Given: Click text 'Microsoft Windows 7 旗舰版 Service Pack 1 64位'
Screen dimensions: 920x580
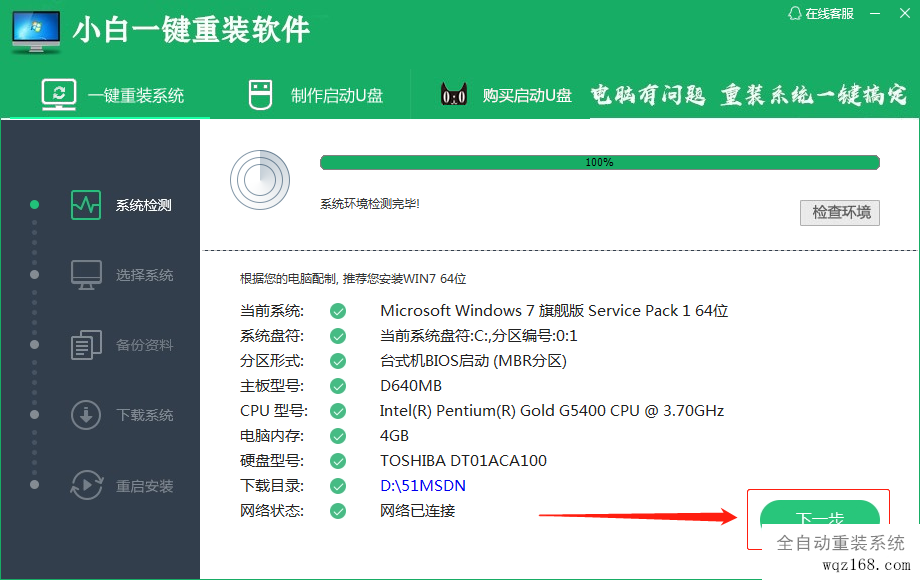Looking at the screenshot, I should (554, 311).
